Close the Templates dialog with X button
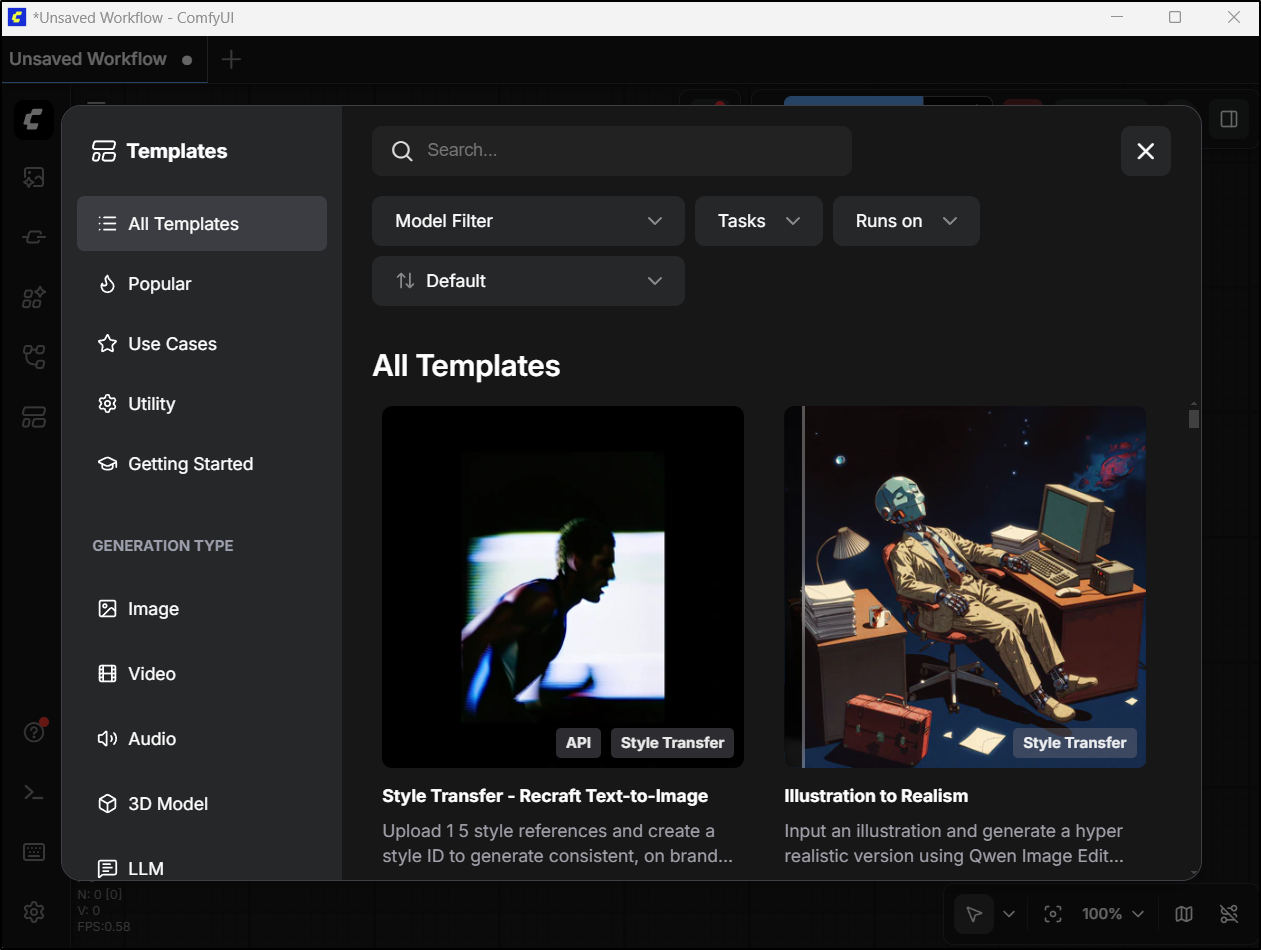 1145,151
